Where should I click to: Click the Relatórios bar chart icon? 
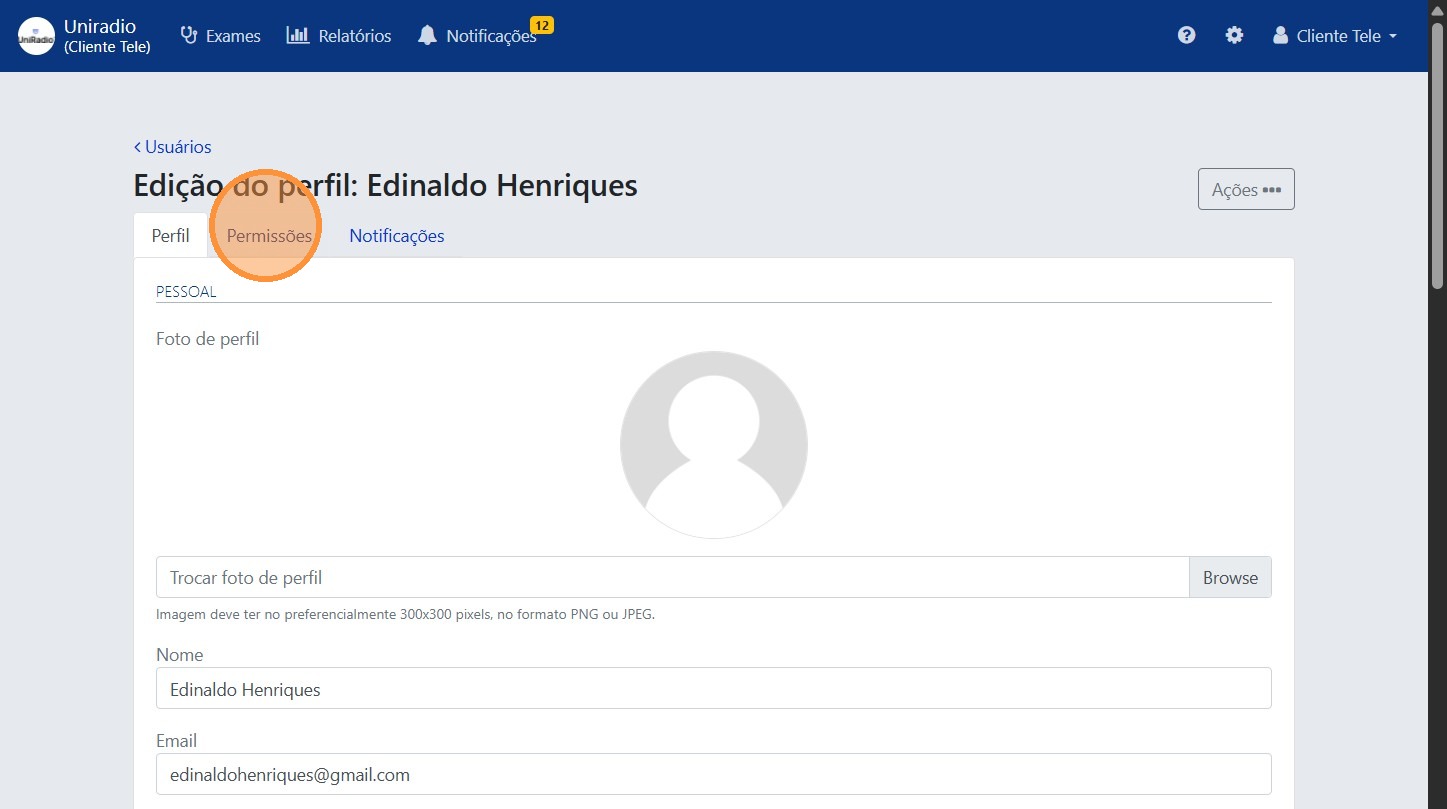click(x=298, y=35)
